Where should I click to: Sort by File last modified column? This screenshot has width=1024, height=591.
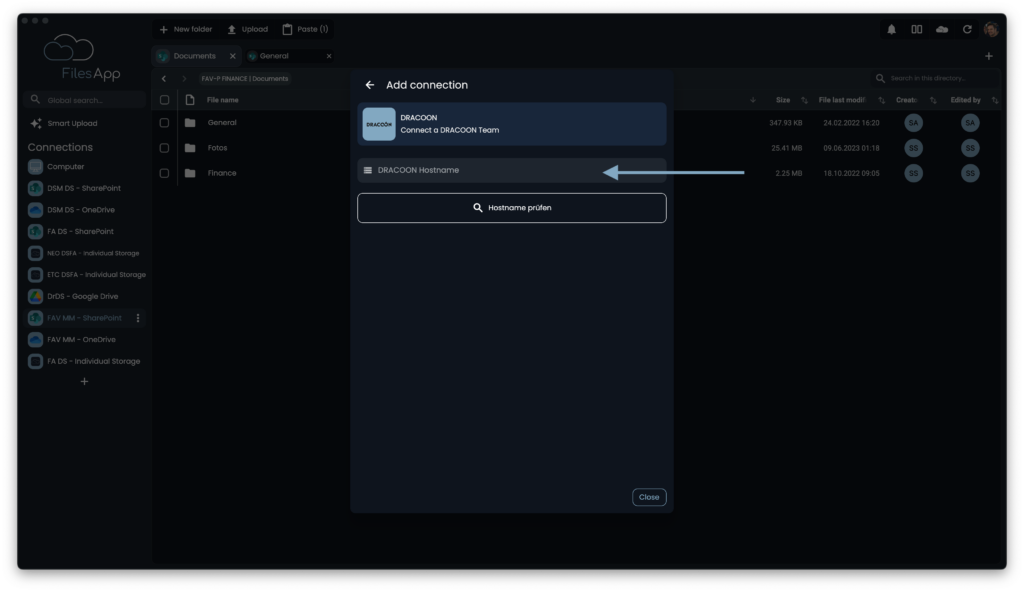[x=842, y=100]
